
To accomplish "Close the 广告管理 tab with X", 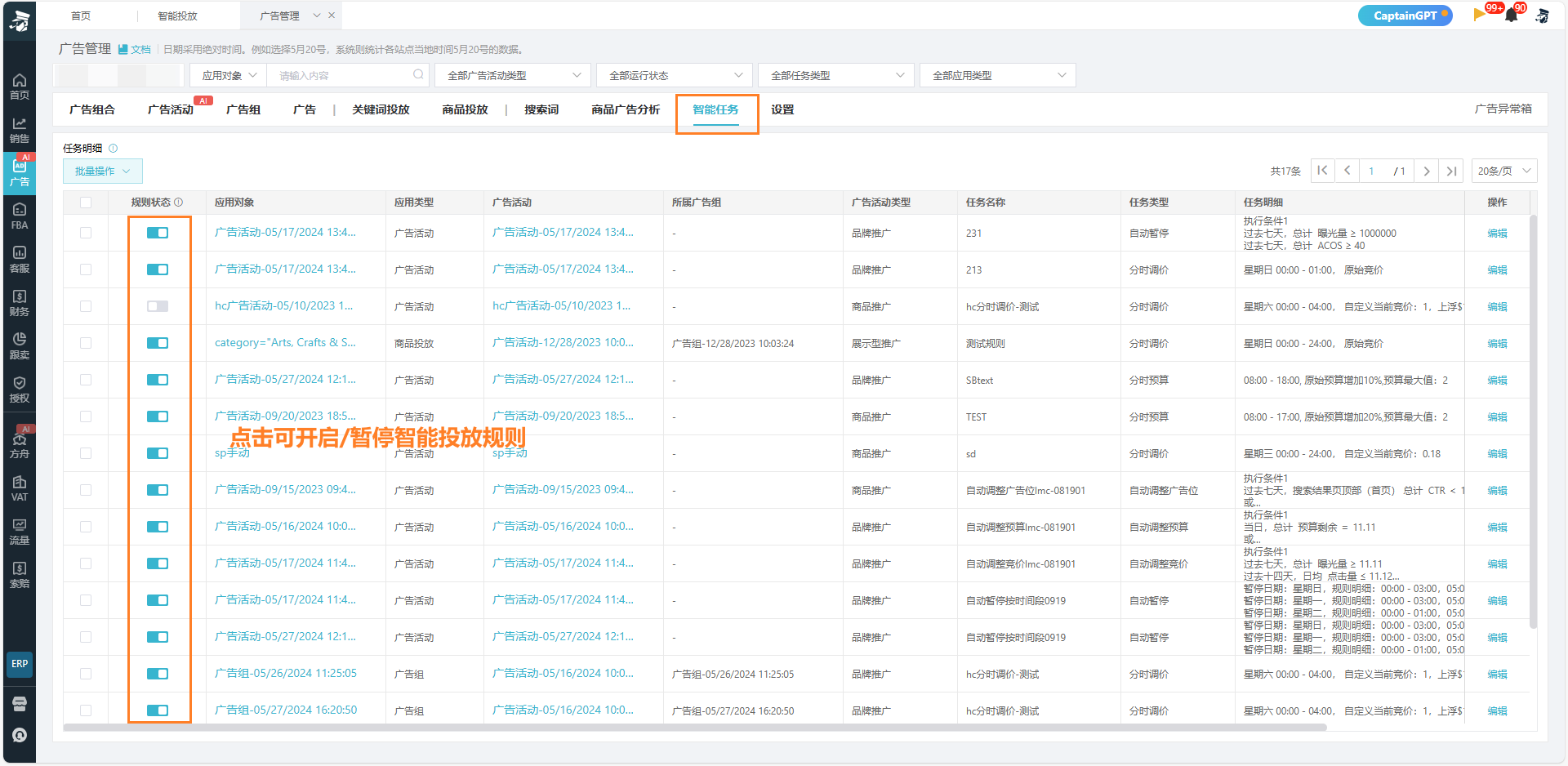I will click(332, 16).
